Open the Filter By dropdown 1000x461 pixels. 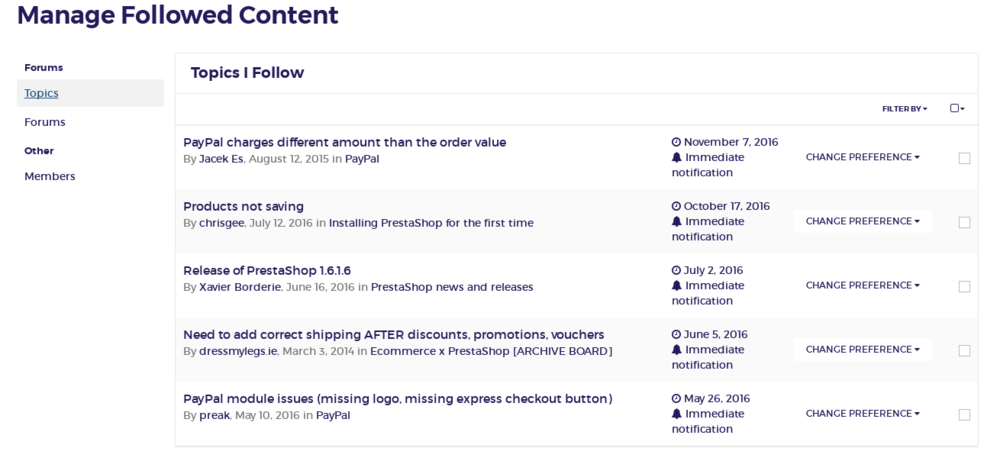tap(904, 108)
